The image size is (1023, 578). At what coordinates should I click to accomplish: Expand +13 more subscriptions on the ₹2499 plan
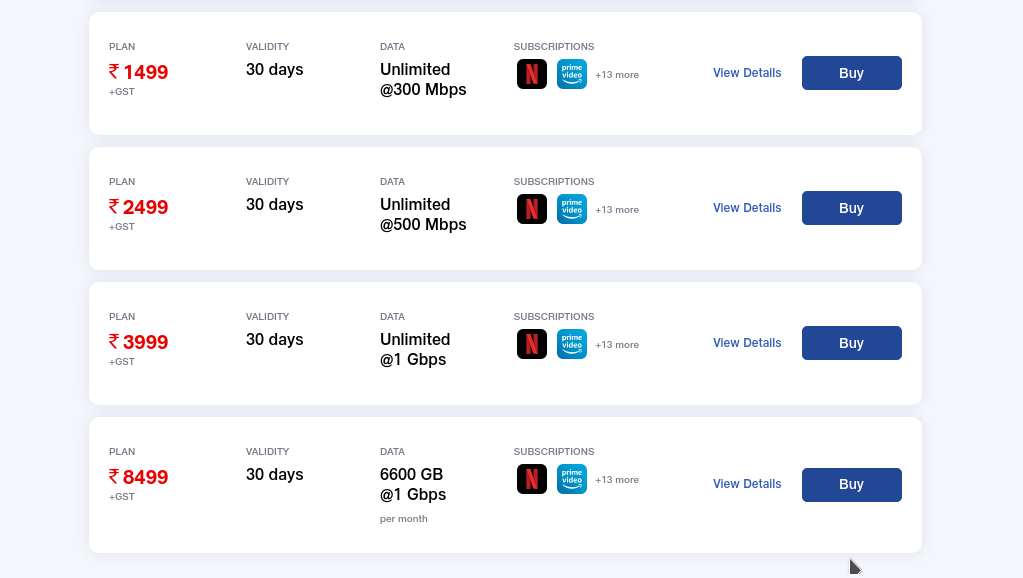[x=617, y=210]
